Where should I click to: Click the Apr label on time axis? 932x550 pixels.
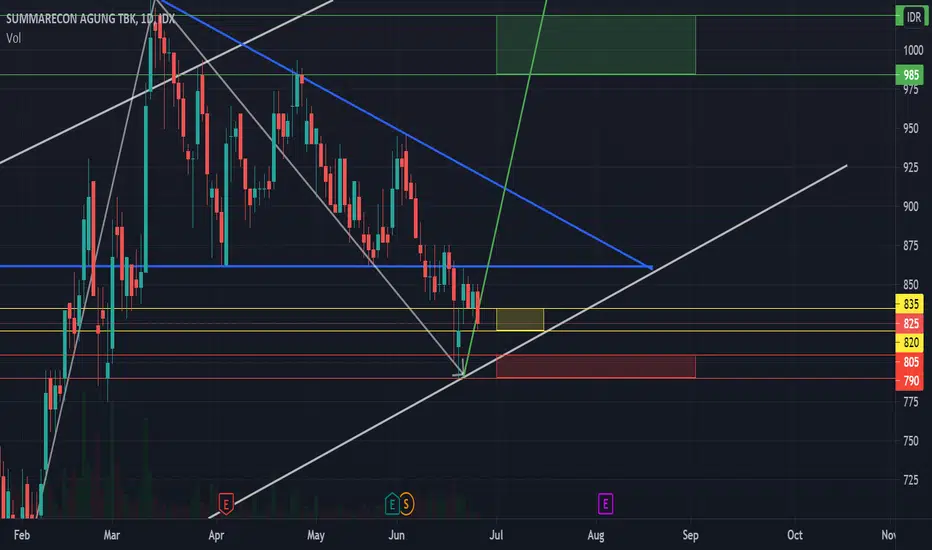(x=216, y=535)
